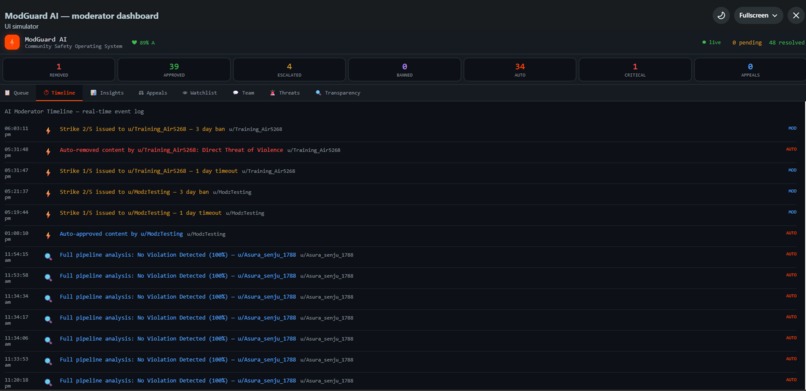Click the 48 resolved counter
Image resolution: width=806 pixels, height=391 pixels.
786,43
